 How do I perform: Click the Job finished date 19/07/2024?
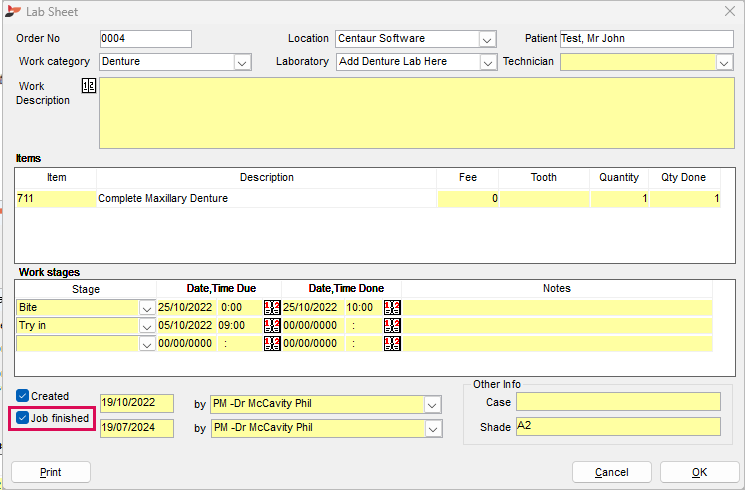(x=137, y=428)
